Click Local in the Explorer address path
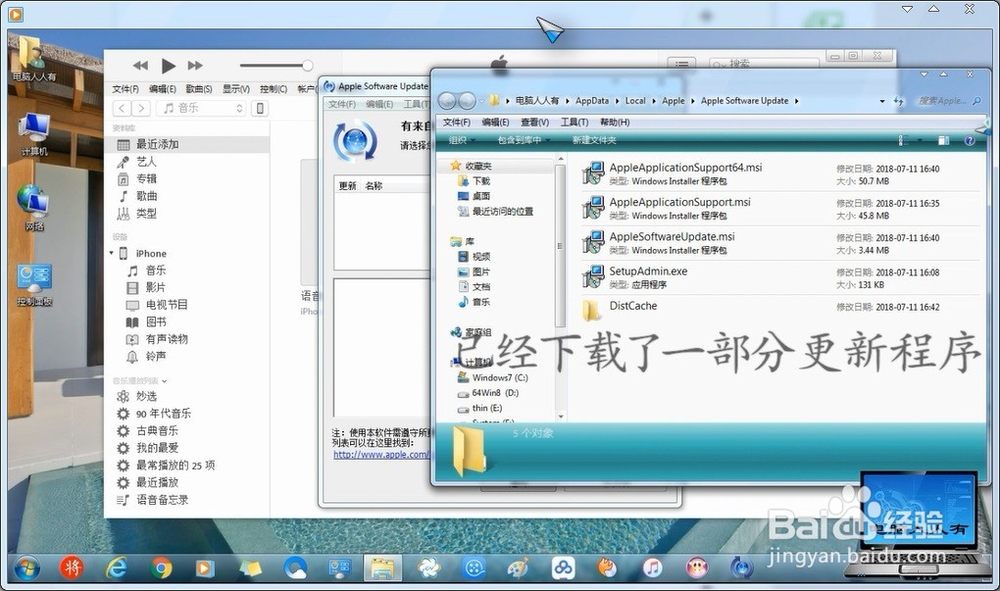Screen dimensions: 1000x591 (x=635, y=101)
